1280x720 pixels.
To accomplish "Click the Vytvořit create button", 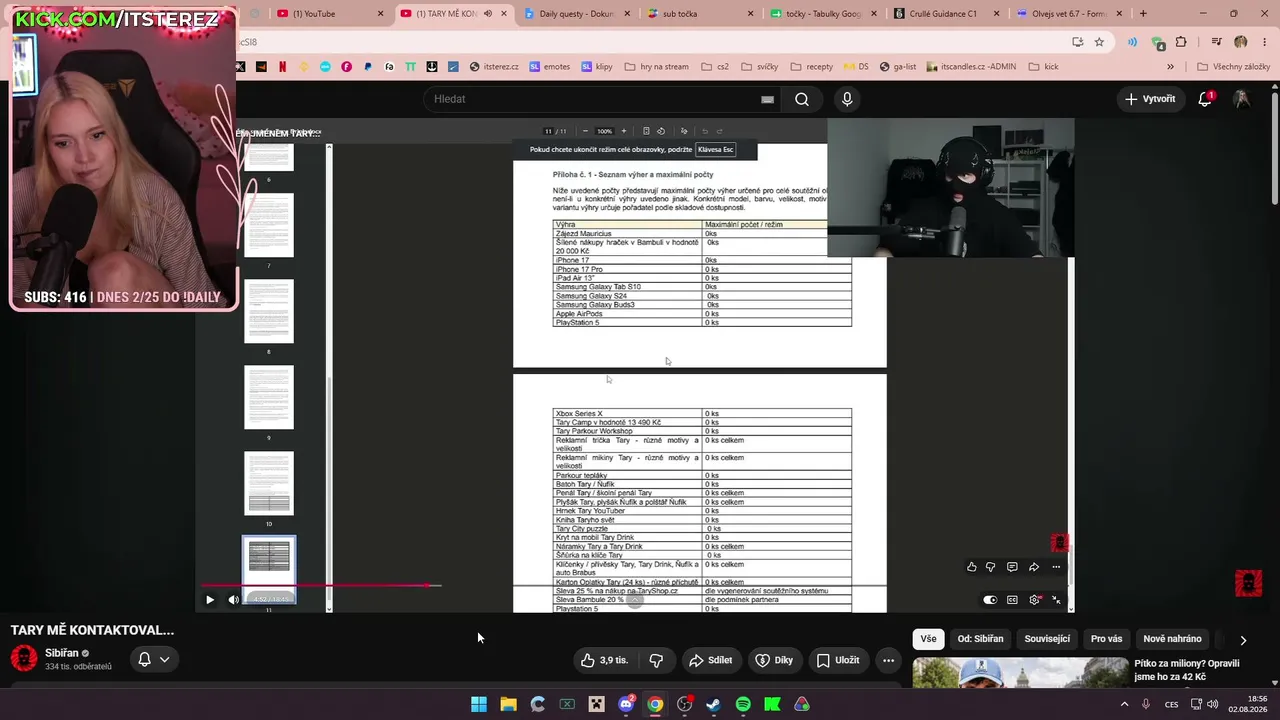I will [1150, 99].
